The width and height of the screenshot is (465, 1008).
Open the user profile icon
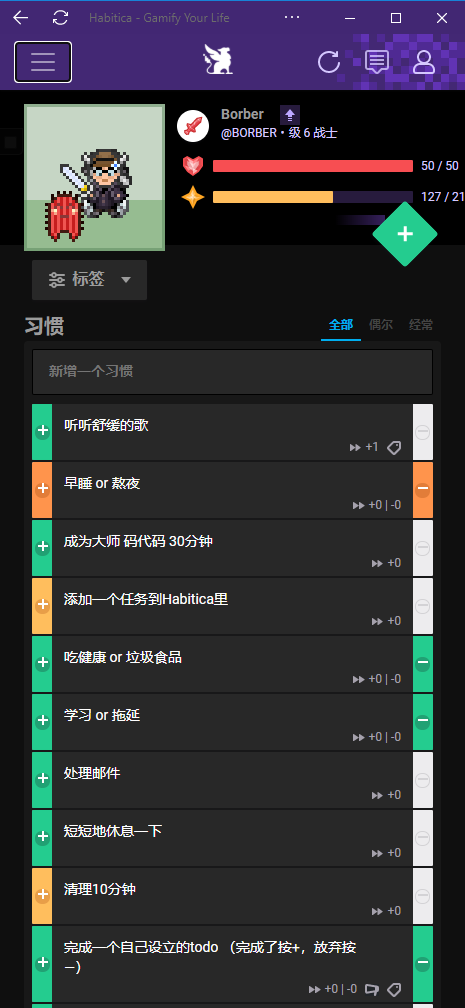point(424,62)
